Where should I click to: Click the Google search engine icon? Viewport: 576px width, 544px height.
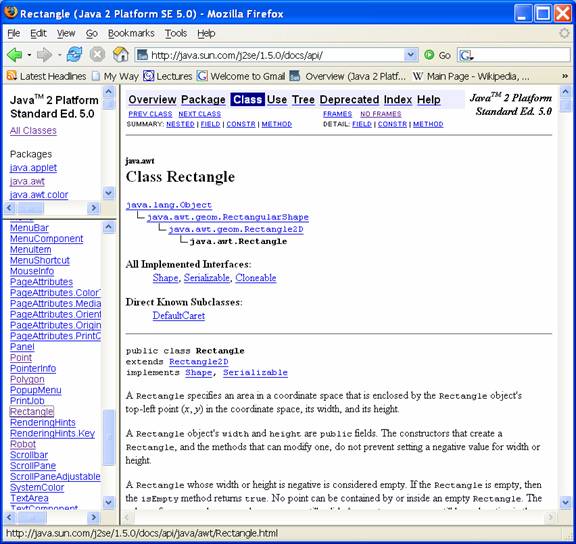pos(465,55)
